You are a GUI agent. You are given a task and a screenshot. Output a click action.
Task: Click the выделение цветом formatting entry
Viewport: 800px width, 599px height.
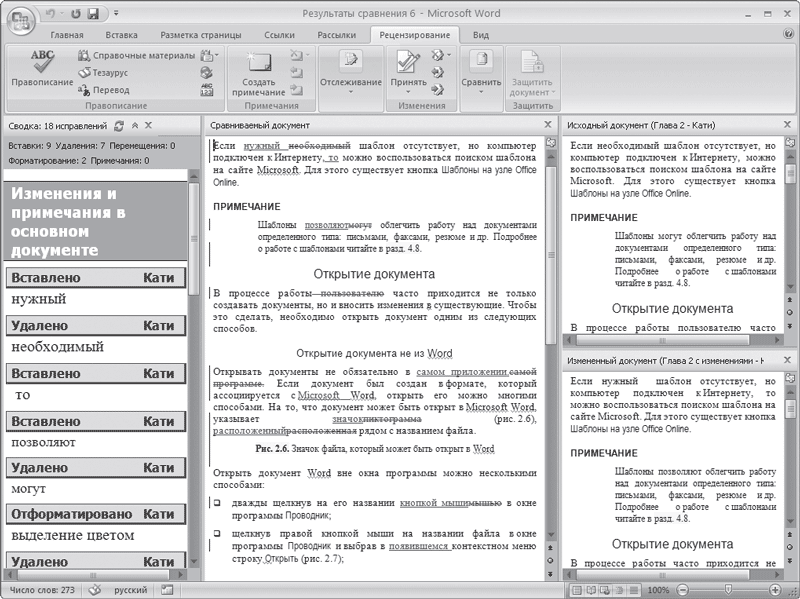click(72, 535)
